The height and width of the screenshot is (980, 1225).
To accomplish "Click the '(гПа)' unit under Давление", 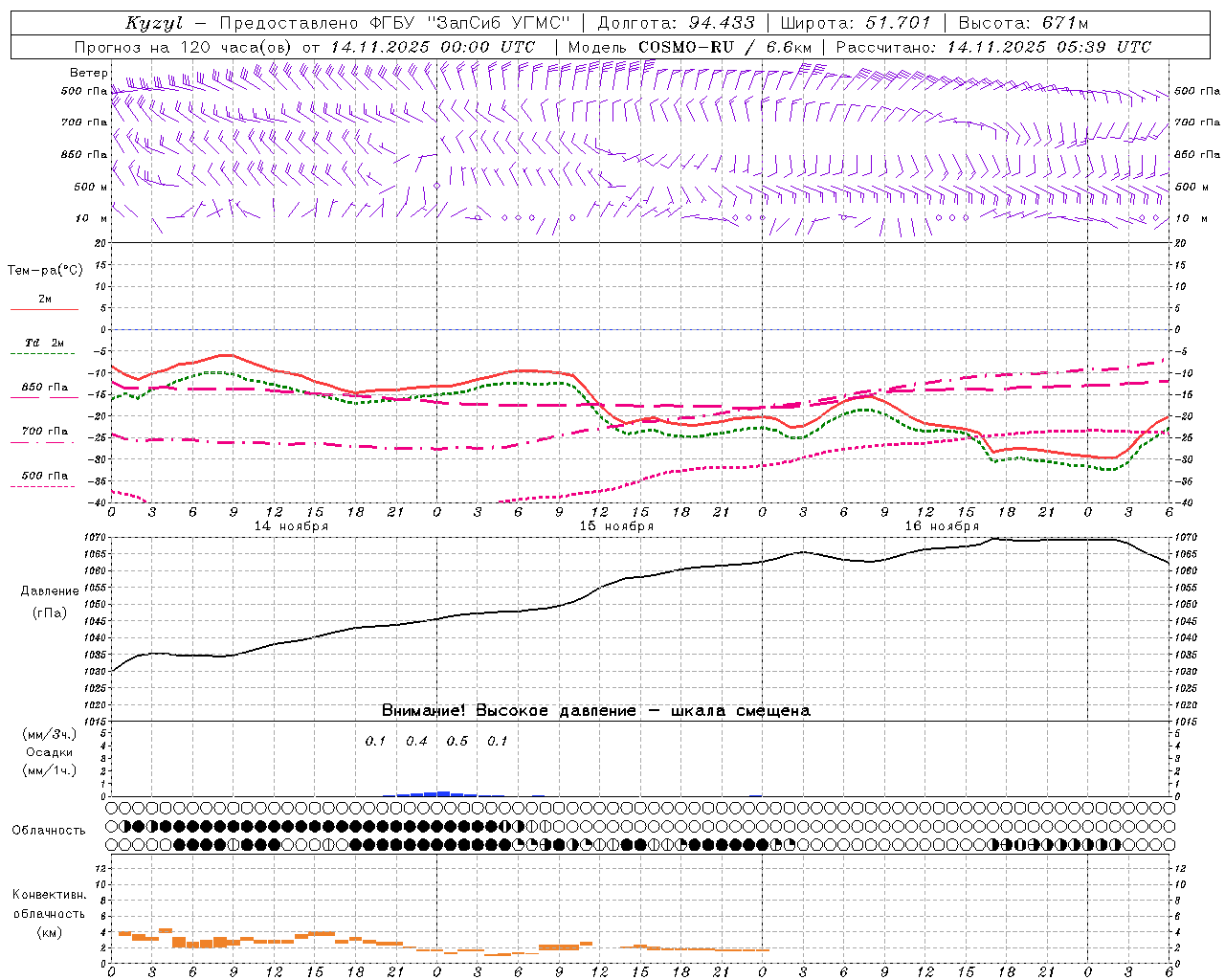I will coord(50,613).
